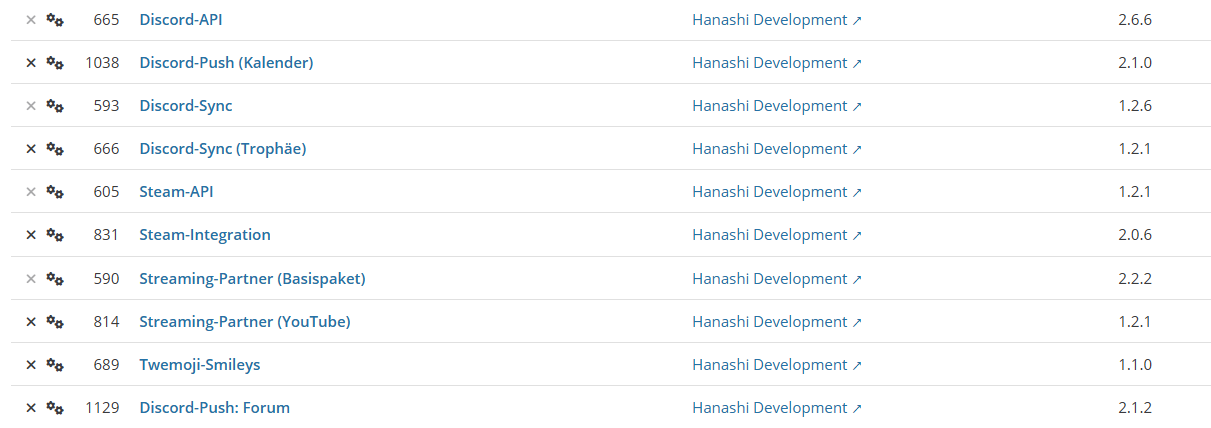
Task: Click the uninstall X icon for Discord-Push: Forum
Action: [x=30, y=408]
